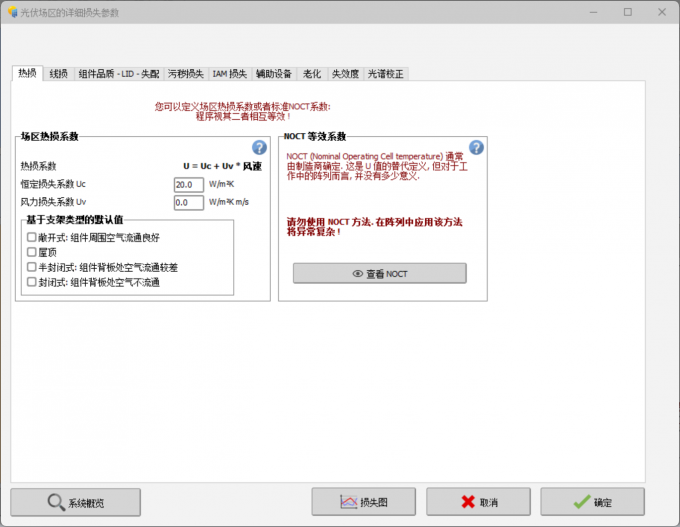The height and width of the screenshot is (527, 680).
Task: Click the eye icon on 查看 NOCT
Action: pyautogui.click(x=357, y=274)
